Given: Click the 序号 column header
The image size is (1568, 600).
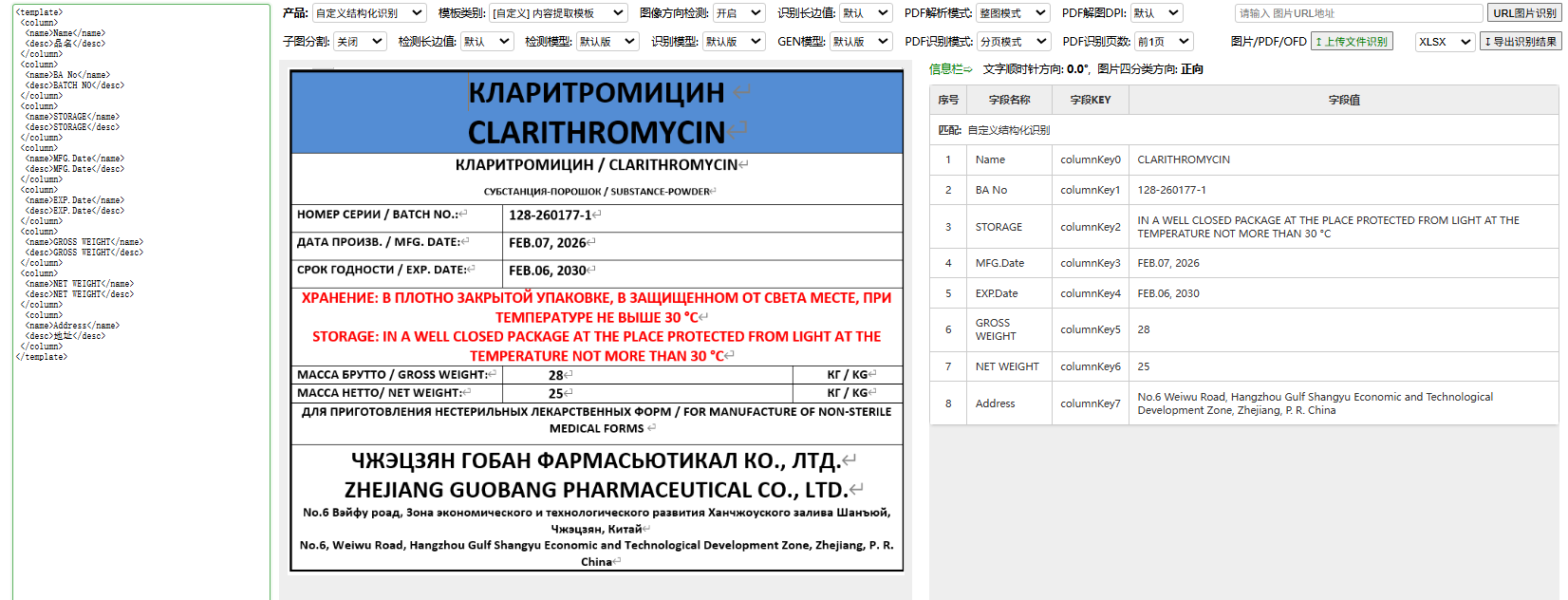Looking at the screenshot, I should click(x=948, y=100).
